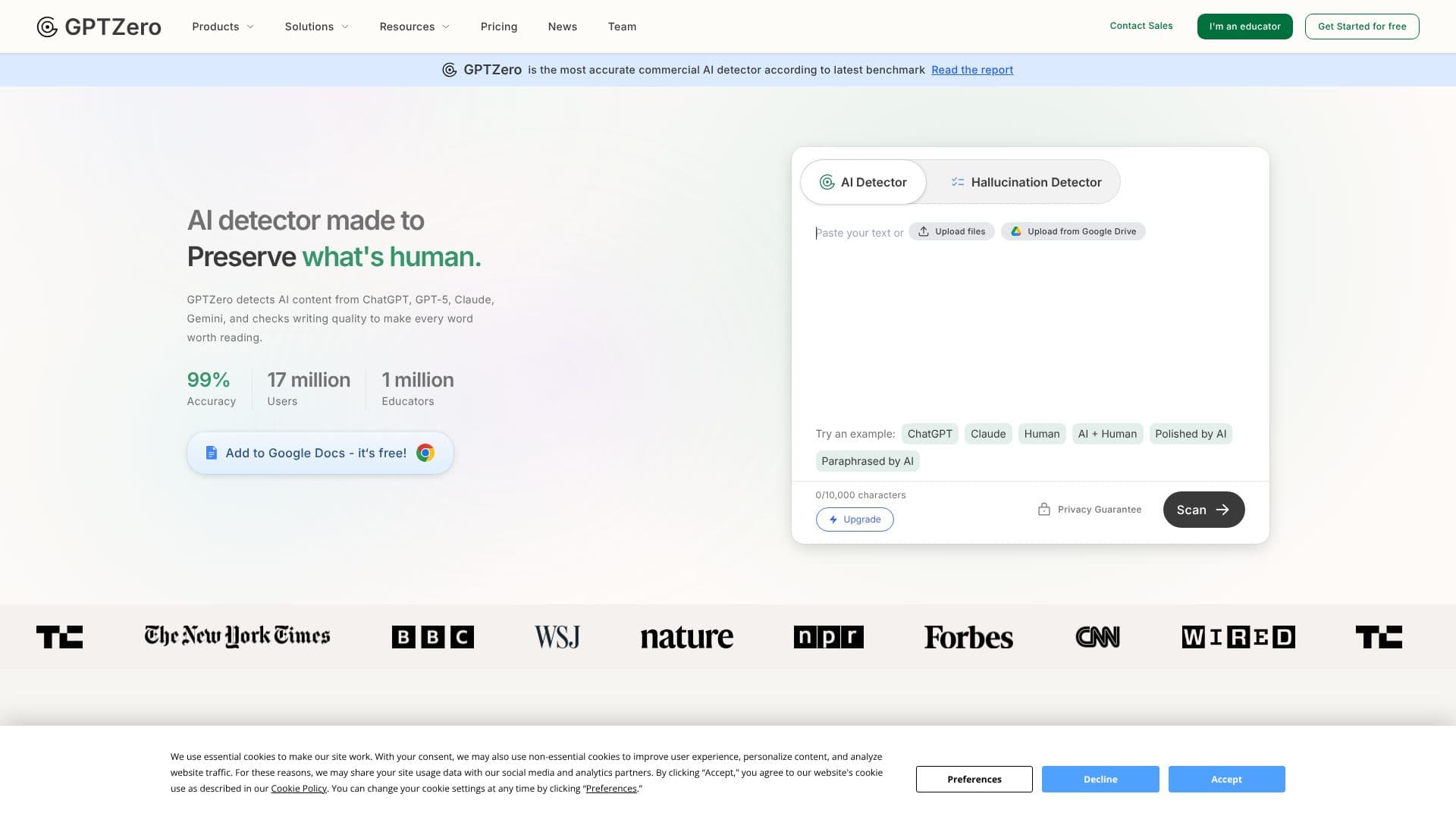The image size is (1456, 819).
Task: Click the Contact Sales link
Action: tap(1141, 26)
